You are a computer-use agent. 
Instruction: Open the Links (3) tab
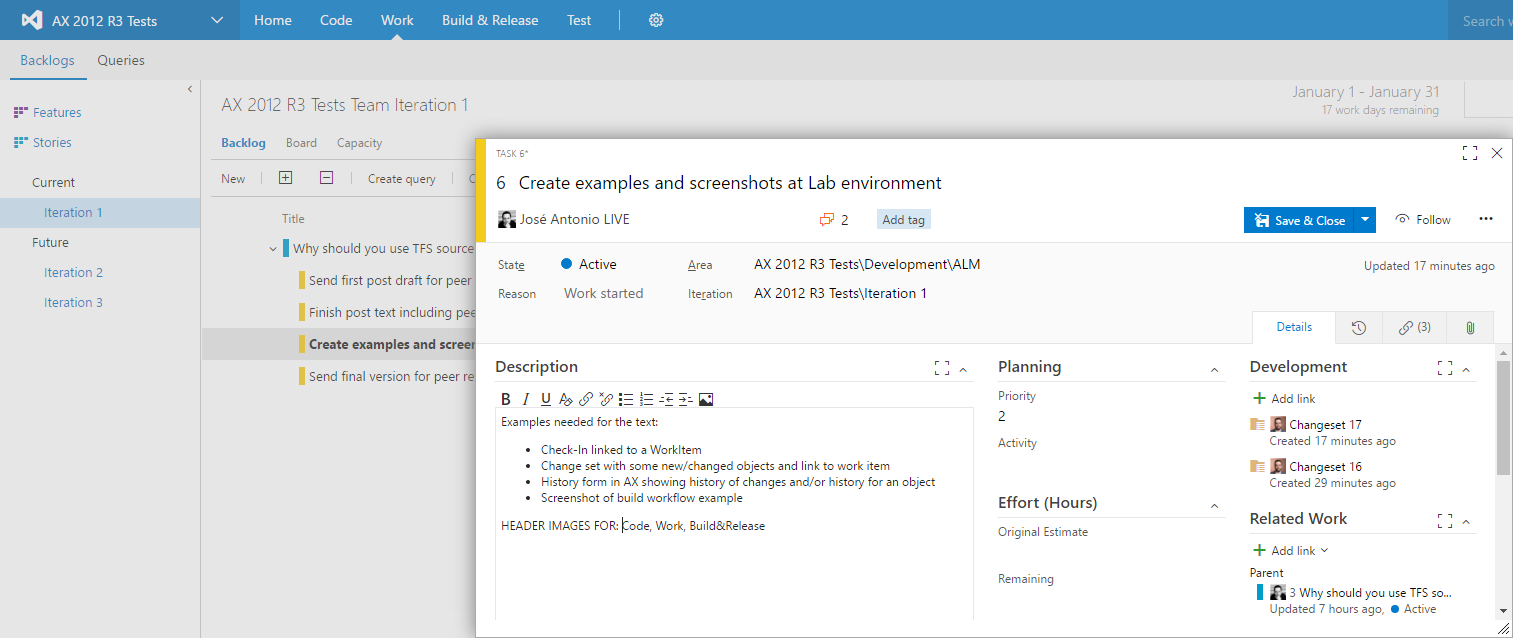pos(1415,327)
